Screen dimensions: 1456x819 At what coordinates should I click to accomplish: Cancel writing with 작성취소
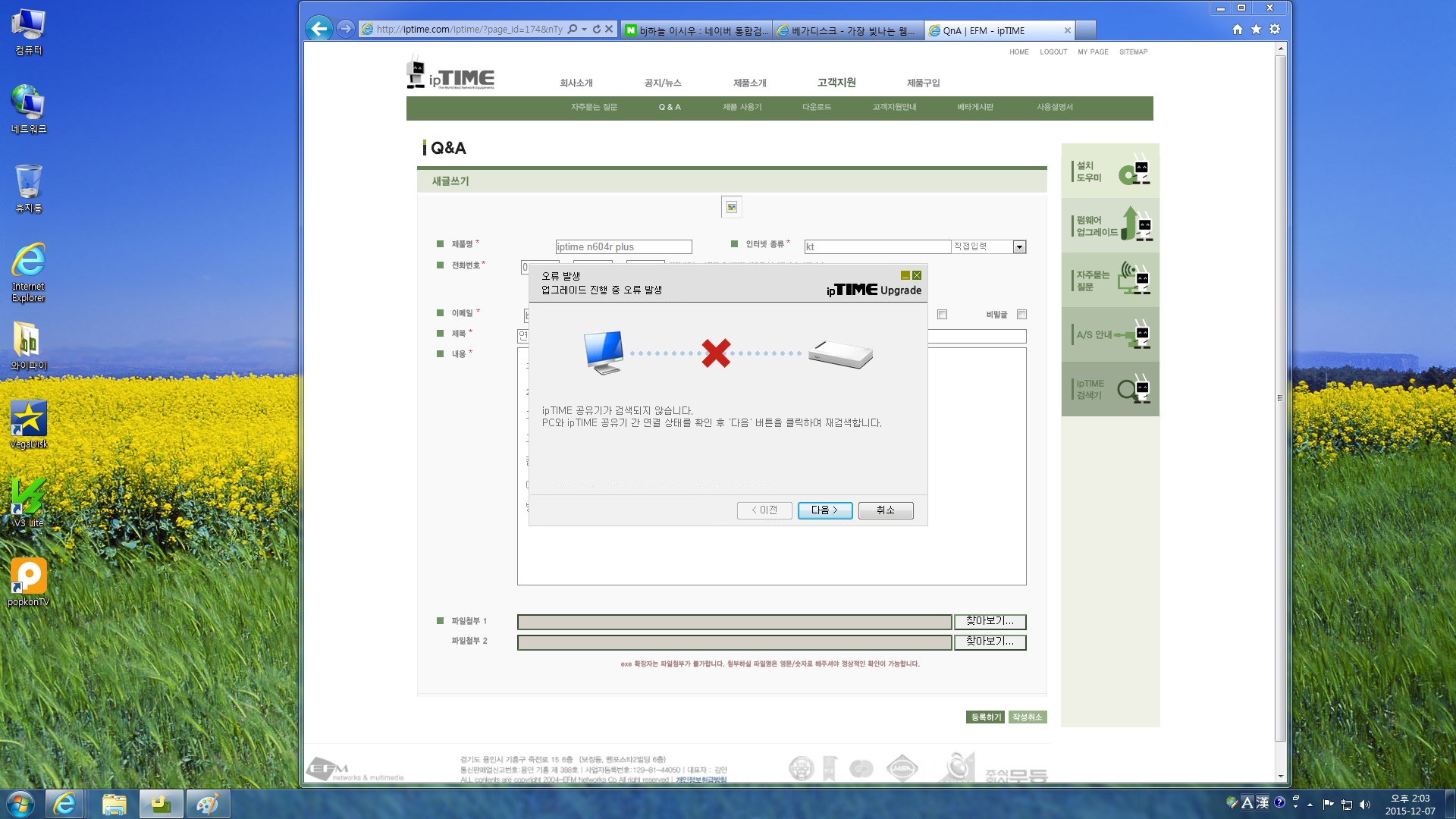coord(1028,717)
